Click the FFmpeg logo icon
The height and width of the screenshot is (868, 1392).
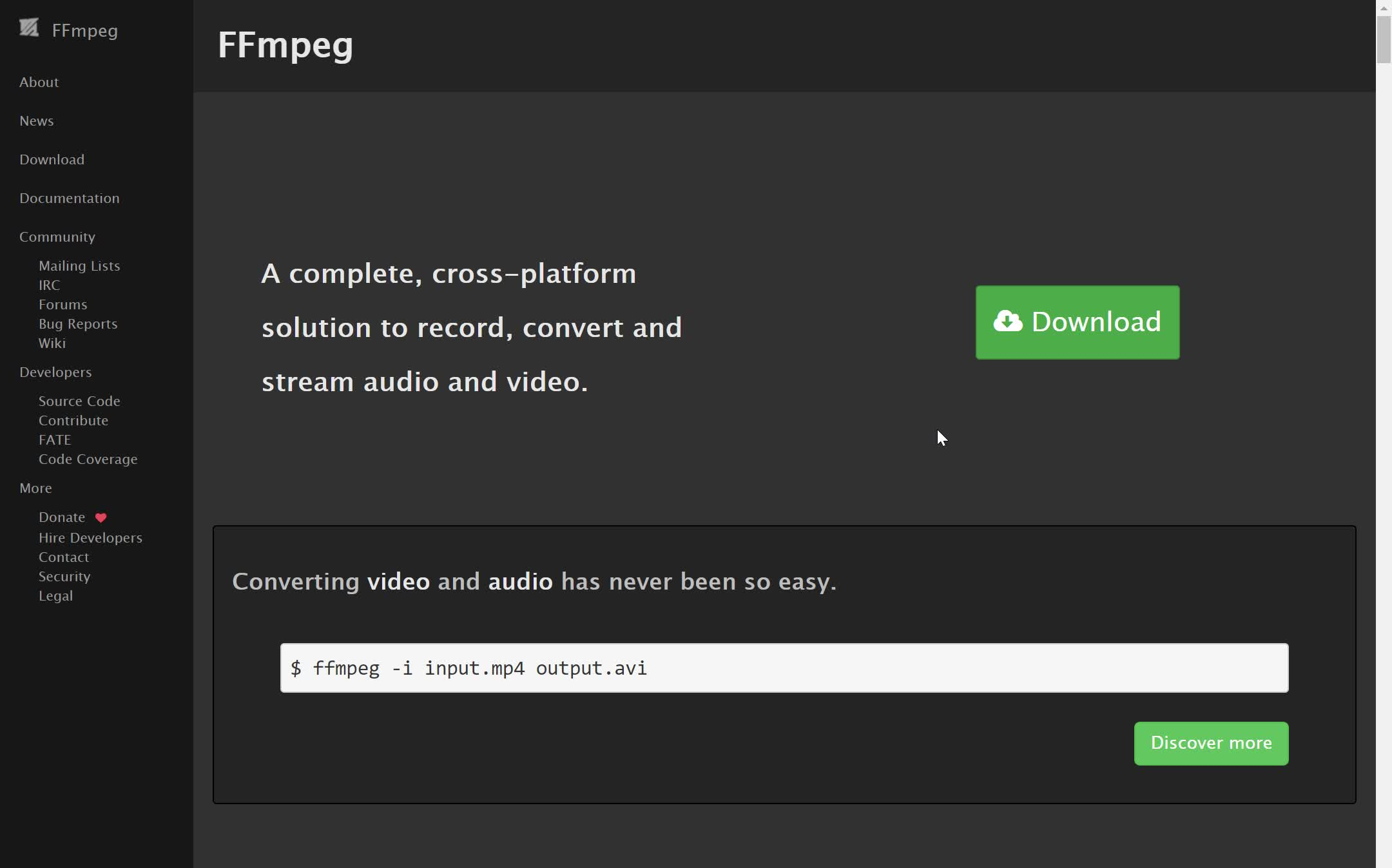point(29,28)
